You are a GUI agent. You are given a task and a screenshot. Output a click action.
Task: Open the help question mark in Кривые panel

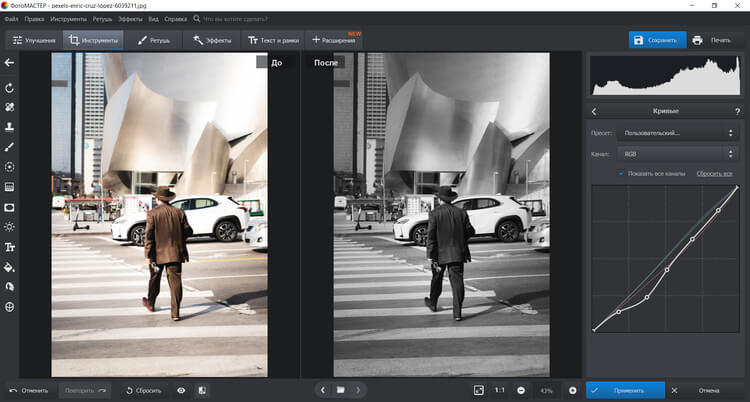[737, 112]
